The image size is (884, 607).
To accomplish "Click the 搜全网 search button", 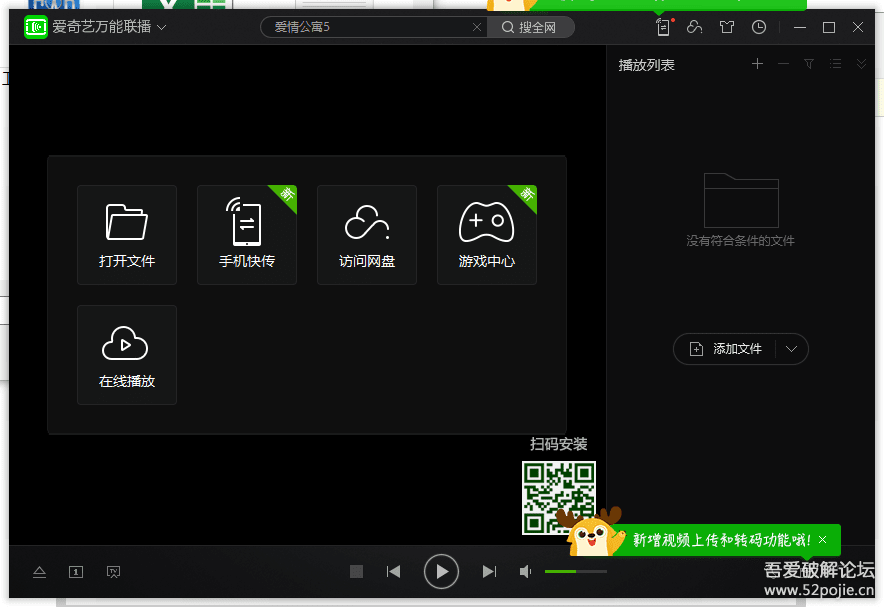I will 529,27.
